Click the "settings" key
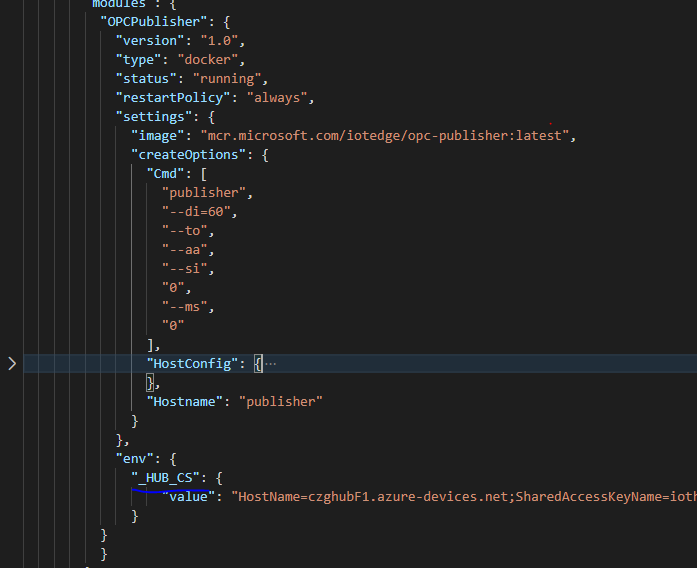The image size is (697, 568). [x=154, y=117]
